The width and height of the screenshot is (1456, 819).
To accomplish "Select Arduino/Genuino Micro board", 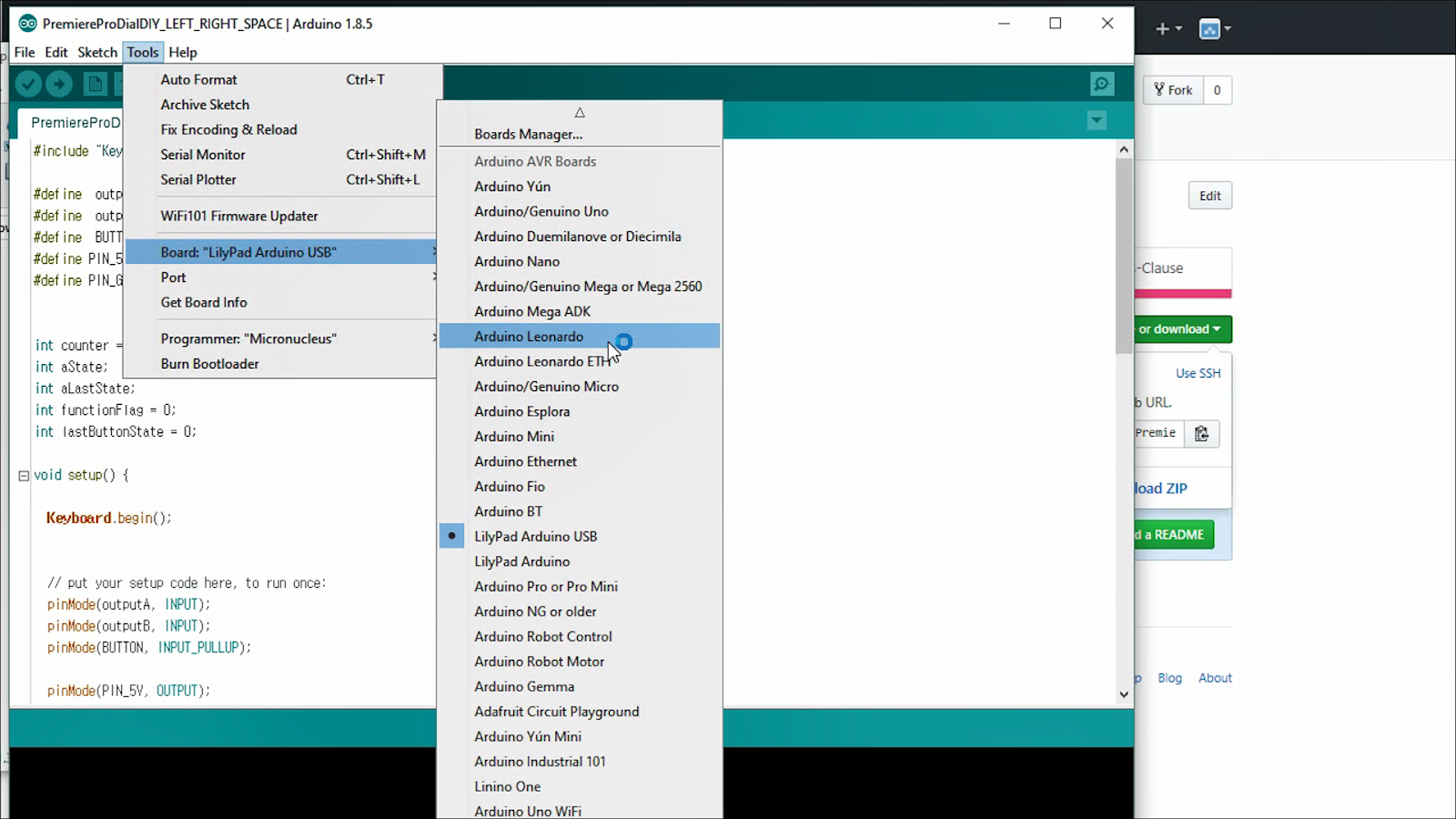I will coord(580,386).
